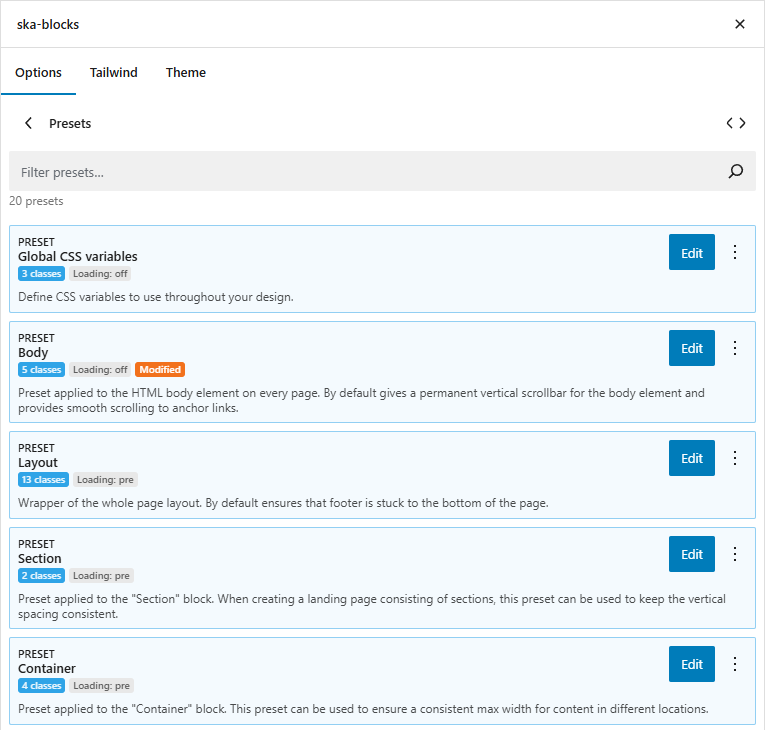Edit the Container preset
Viewport: 765px width, 730px height.
(692, 665)
